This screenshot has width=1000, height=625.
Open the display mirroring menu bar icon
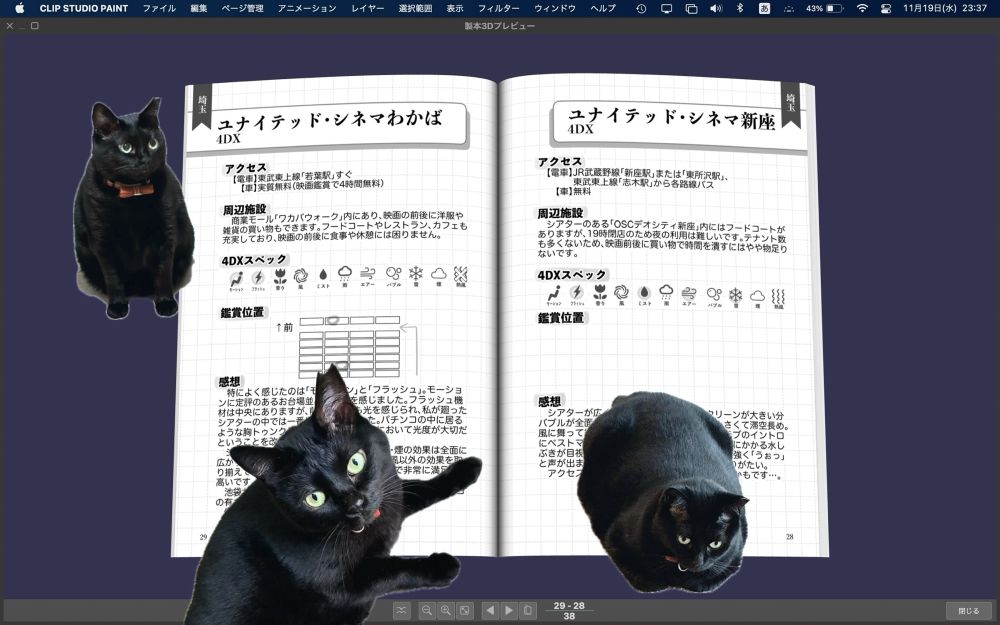(x=666, y=8)
